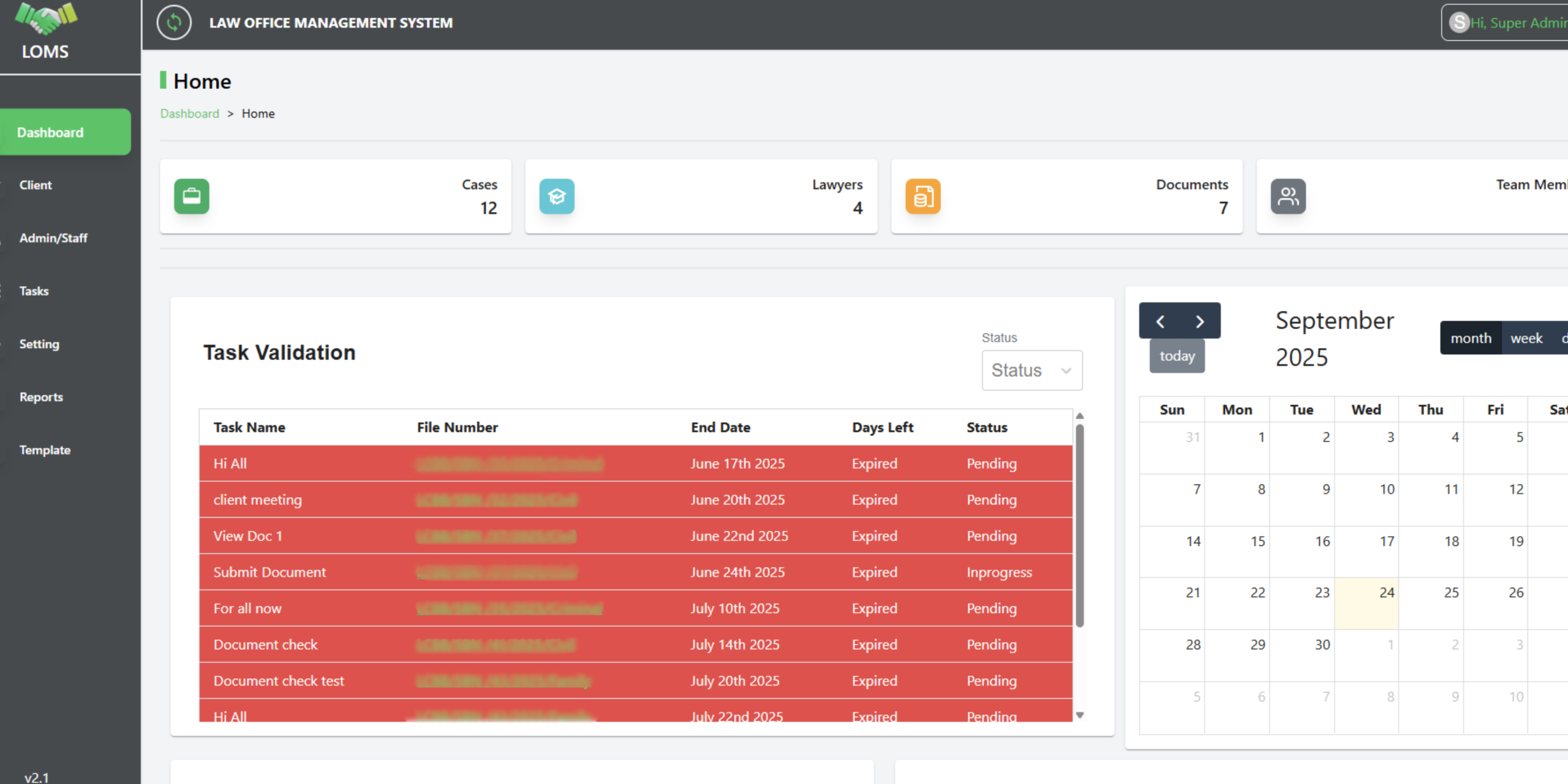Click the orange Documents icon
1568x784 pixels.
922,196
